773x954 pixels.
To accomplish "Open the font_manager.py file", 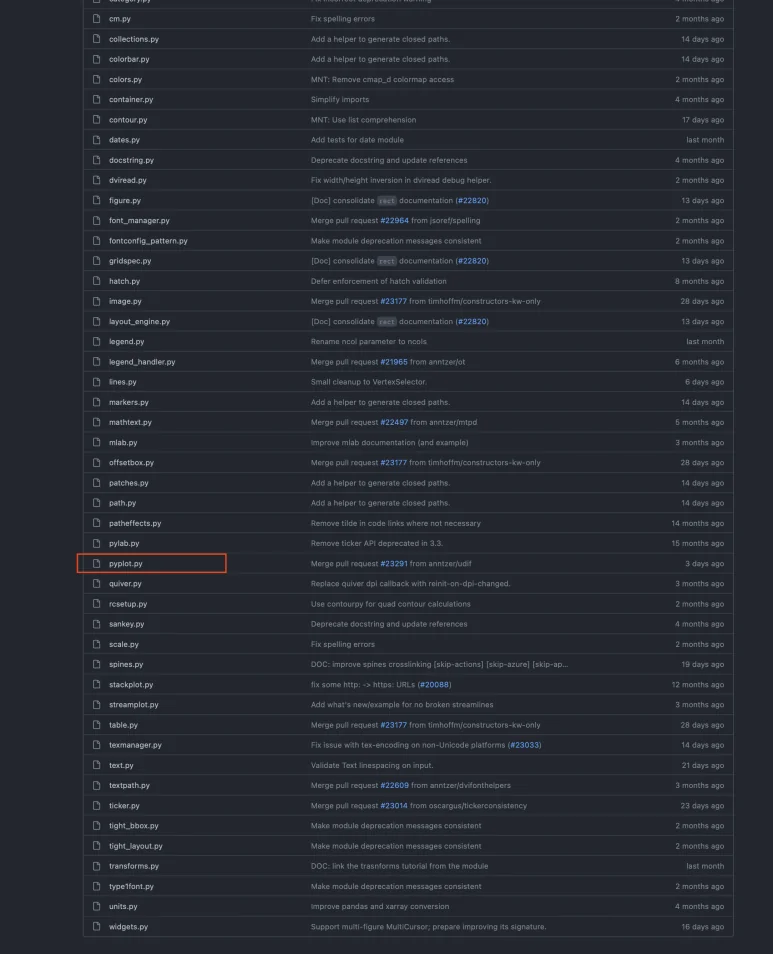I will tap(139, 220).
